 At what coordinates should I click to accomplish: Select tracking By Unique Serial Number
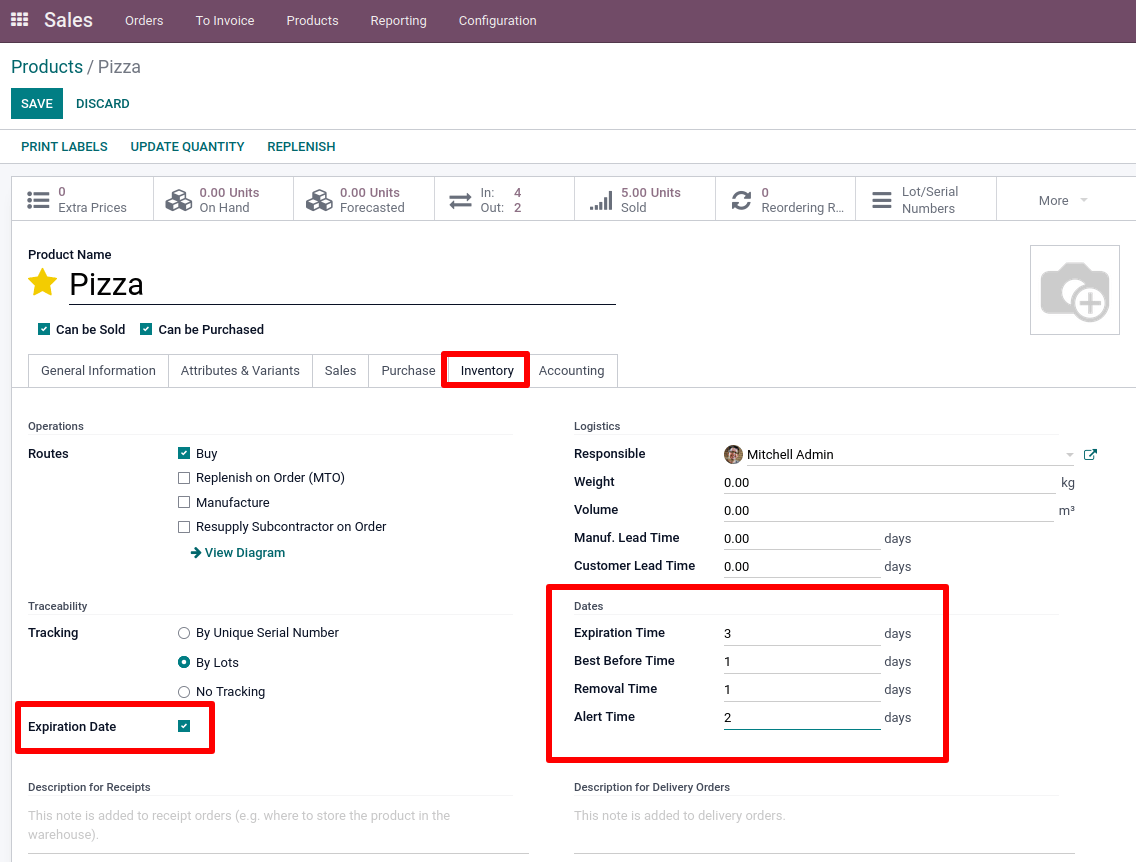[184, 632]
